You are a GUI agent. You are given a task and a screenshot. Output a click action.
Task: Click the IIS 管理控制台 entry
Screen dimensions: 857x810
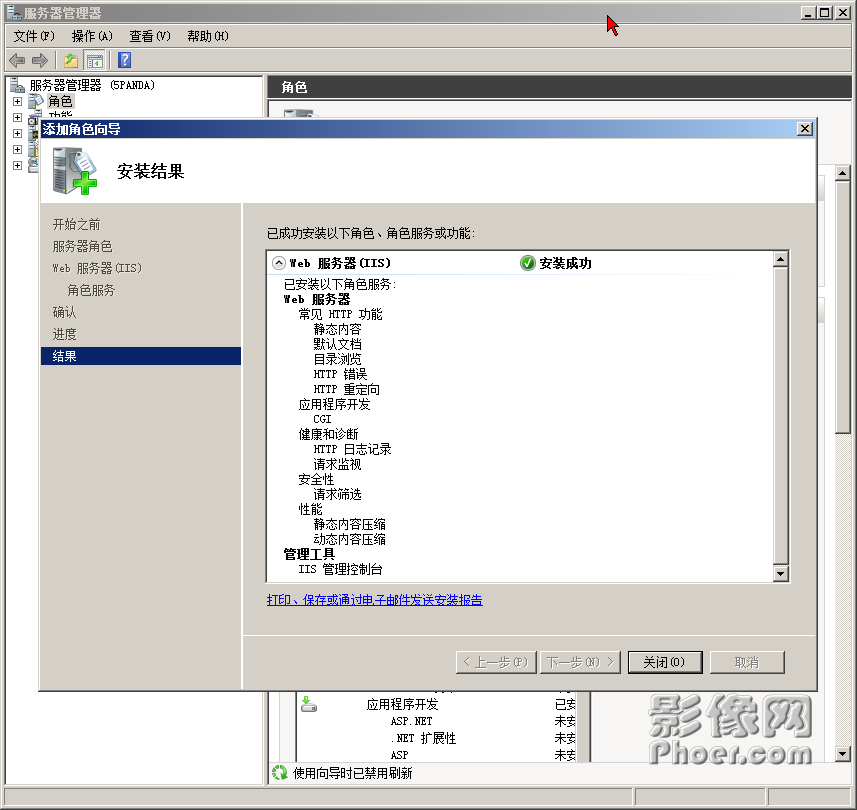click(x=341, y=569)
